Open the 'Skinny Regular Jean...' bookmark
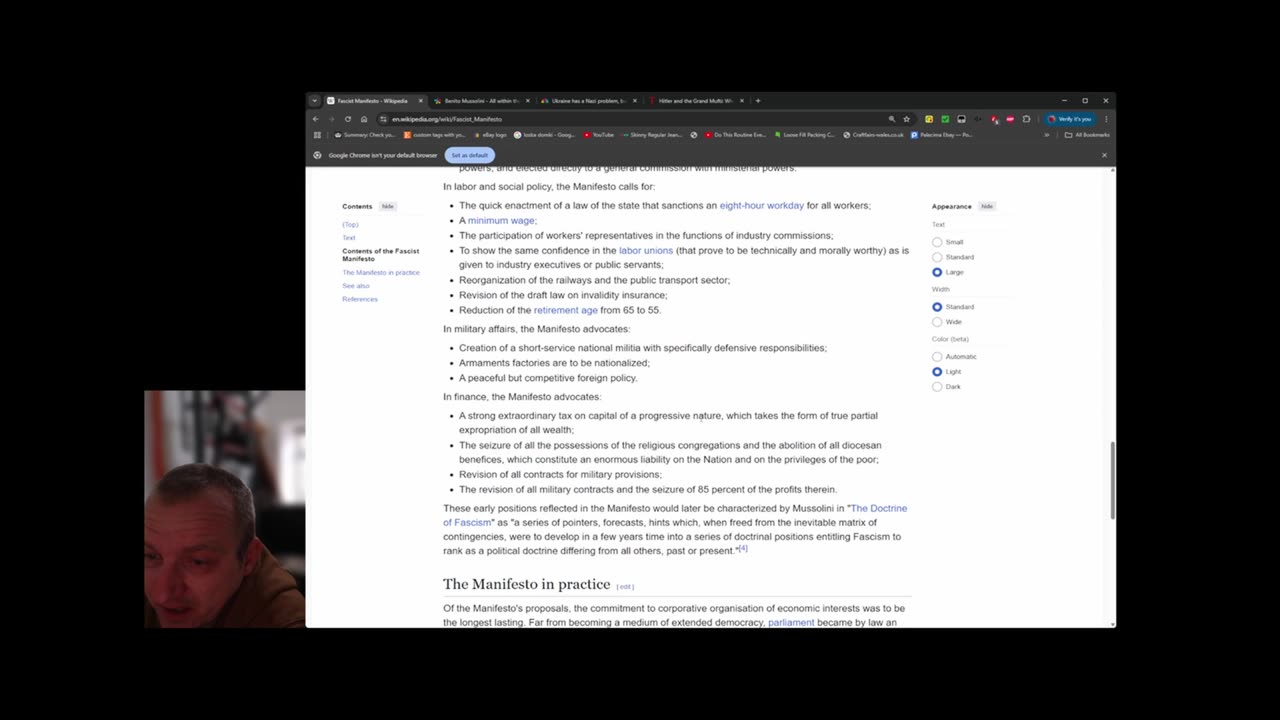Screen dimensions: 1280x720 [652, 135]
